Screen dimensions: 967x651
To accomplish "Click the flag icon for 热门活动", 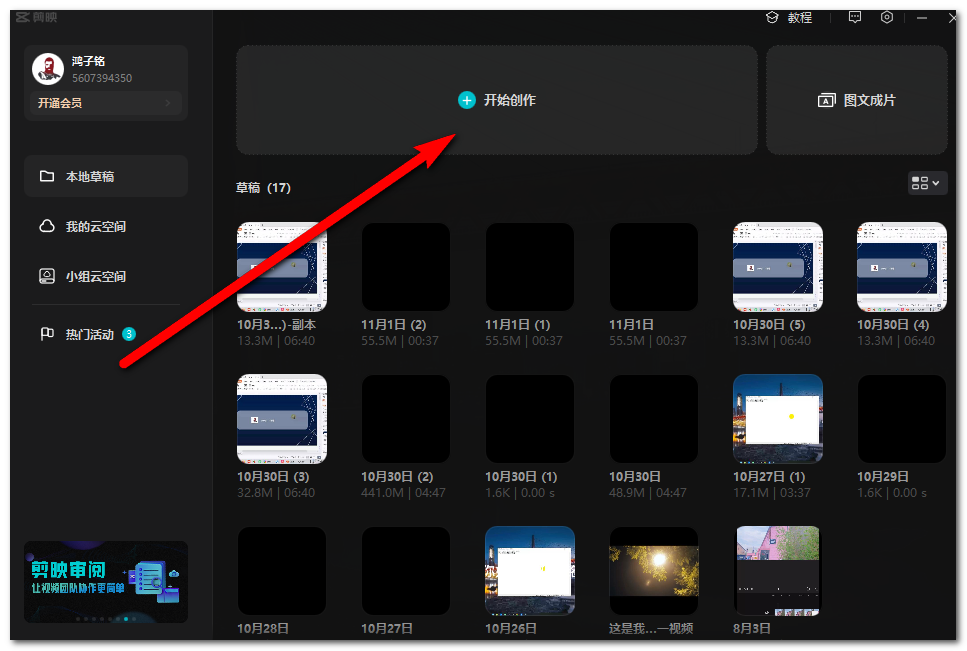I will coord(46,334).
